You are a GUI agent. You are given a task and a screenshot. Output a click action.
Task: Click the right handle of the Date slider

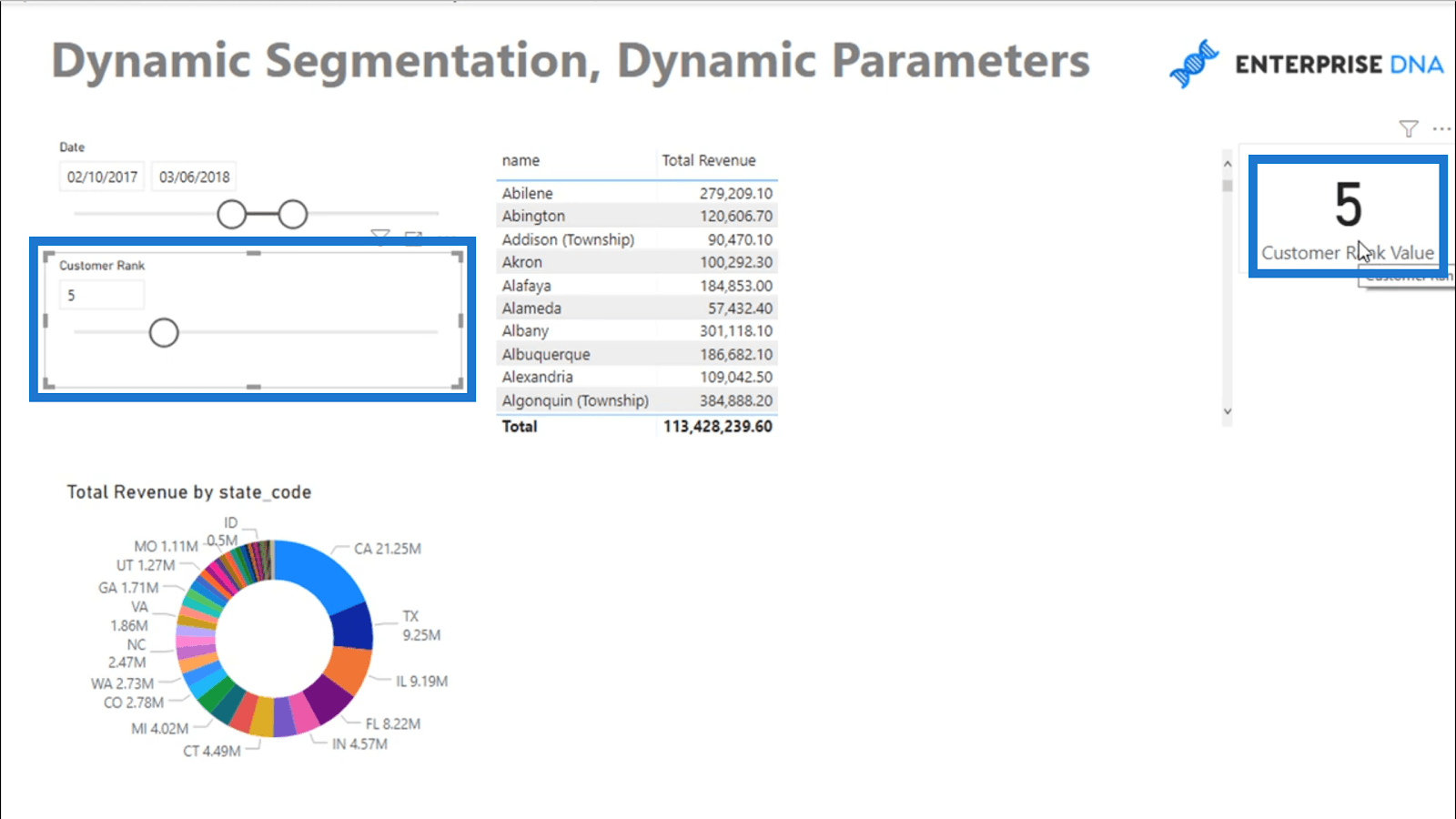[x=293, y=215]
